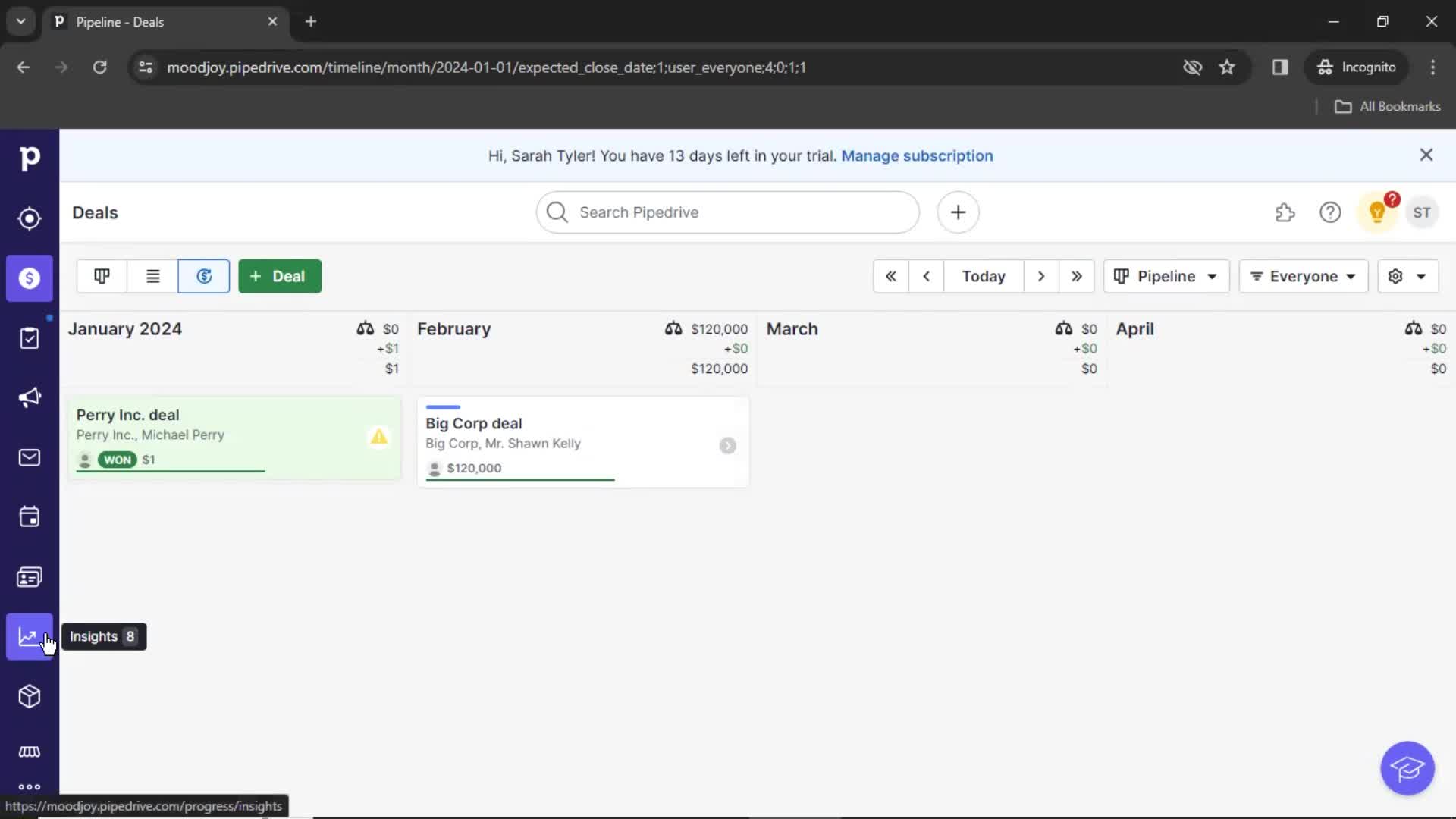Viewport: 1456px width, 819px height.
Task: Jump forward multiple periods with double-right arrows
Action: 1076,276
